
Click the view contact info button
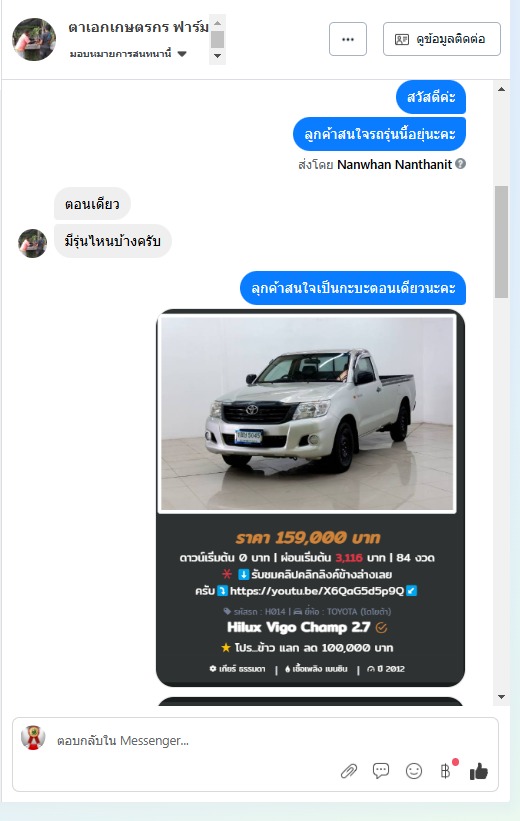(441, 39)
